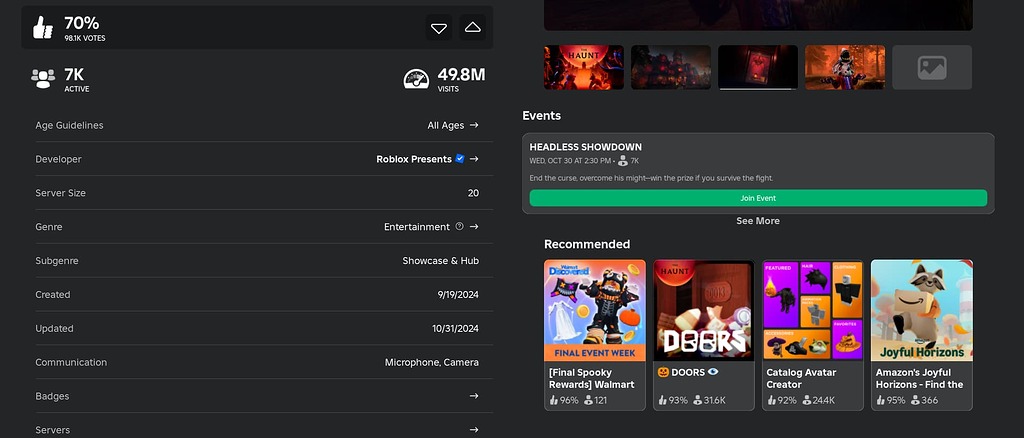The image size is (1024, 438).
Task: Click the 70% rating text
Action: coord(82,23)
